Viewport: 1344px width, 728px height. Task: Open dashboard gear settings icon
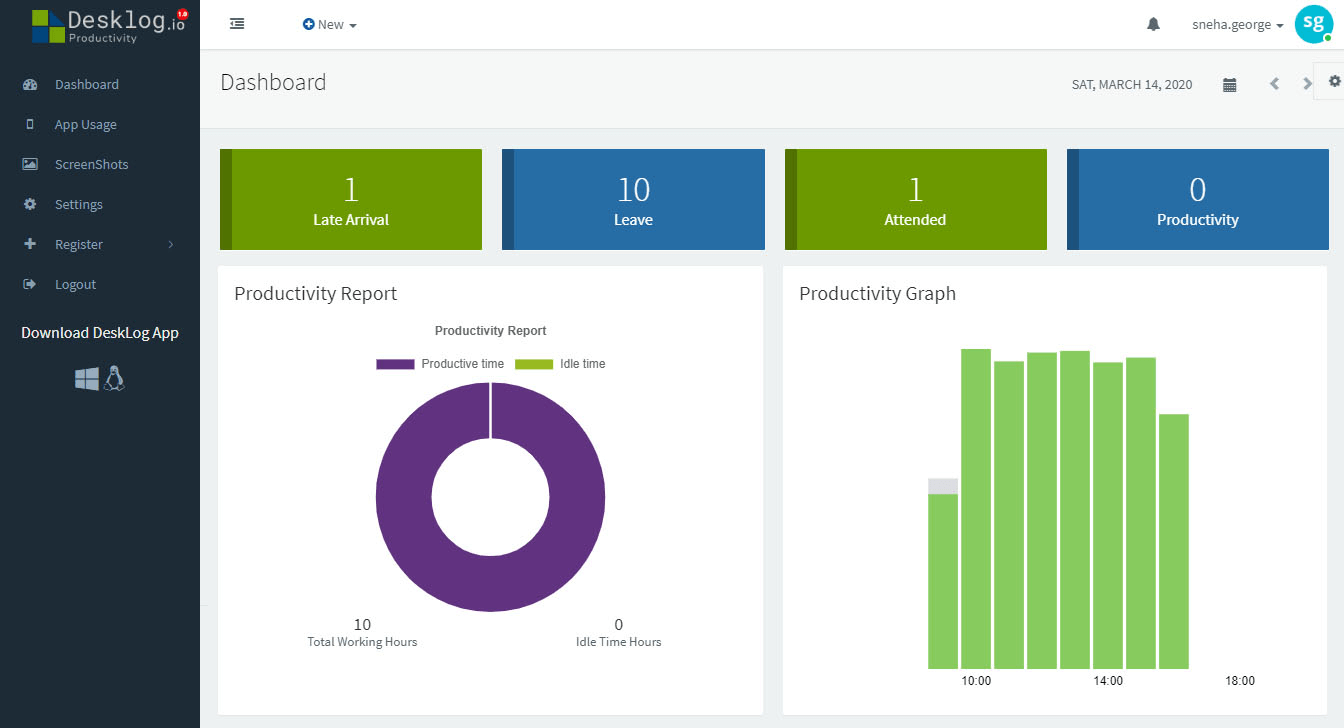click(1334, 82)
